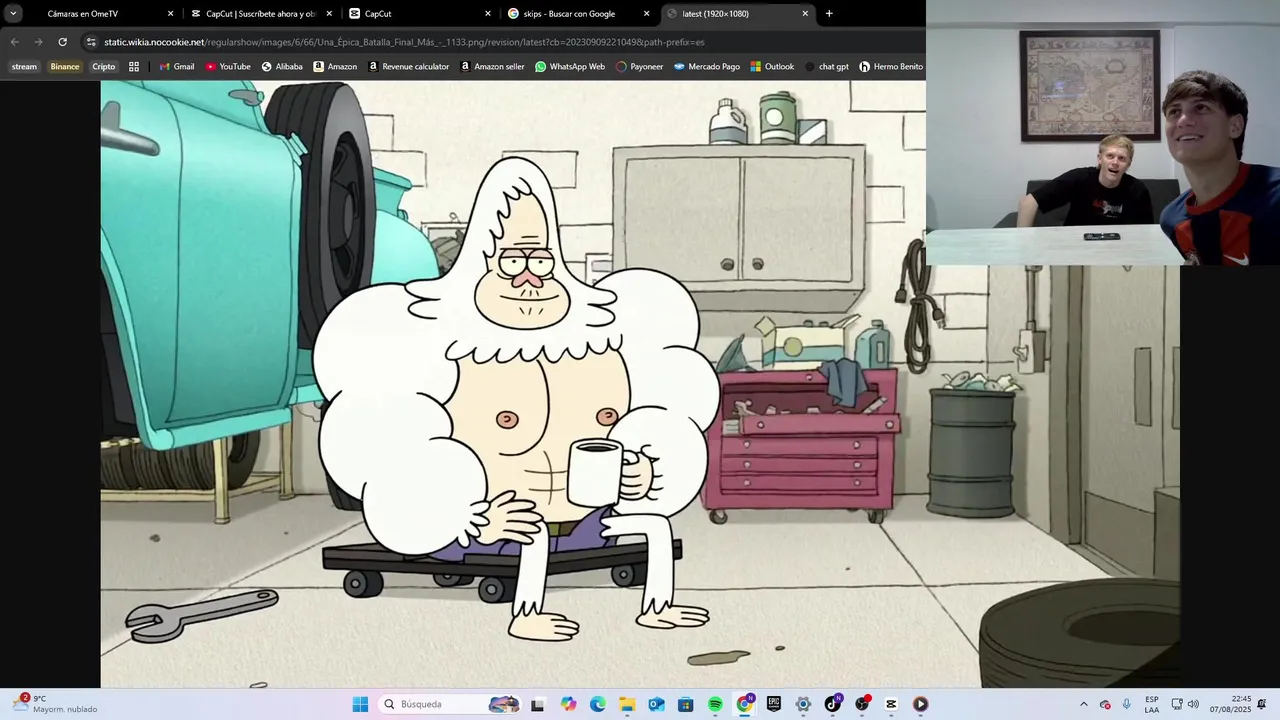
Task: Open the Gmail bookmark
Action: pyautogui.click(x=176, y=67)
